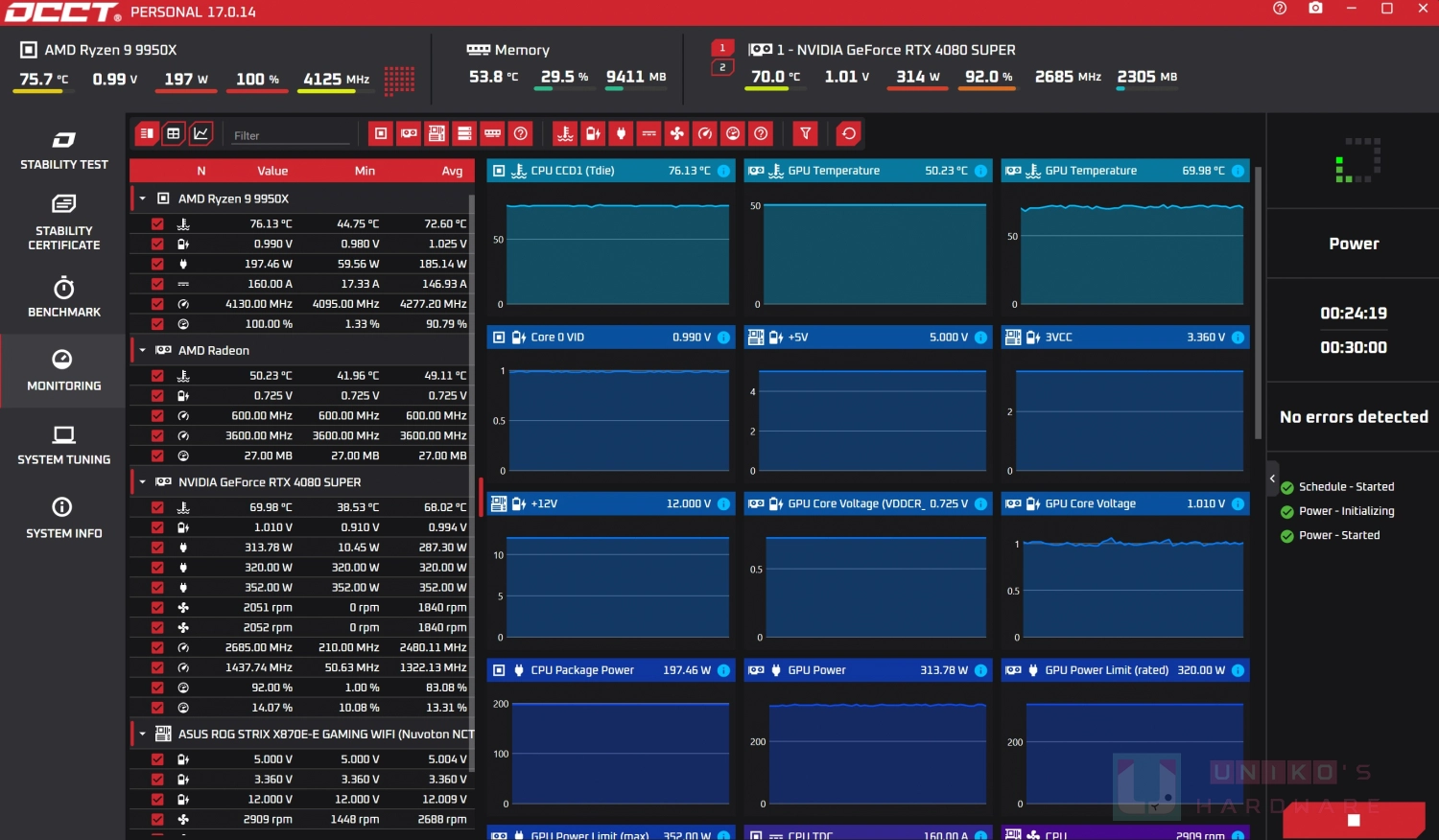Open info for the CPU Package Power graph

click(723, 670)
